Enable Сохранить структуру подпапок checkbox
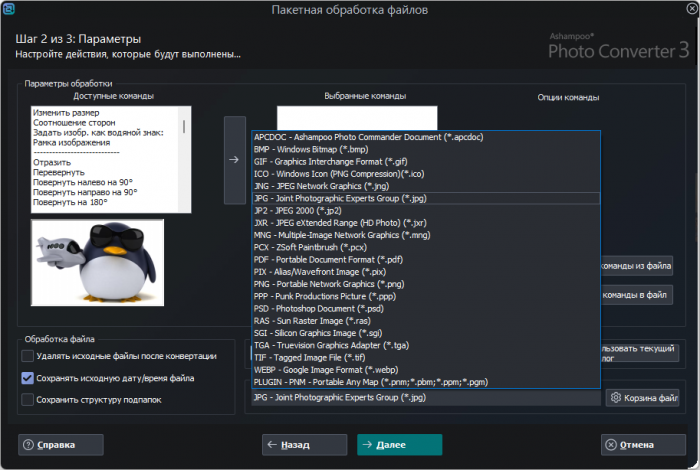The height and width of the screenshot is (470, 700). 28,399
